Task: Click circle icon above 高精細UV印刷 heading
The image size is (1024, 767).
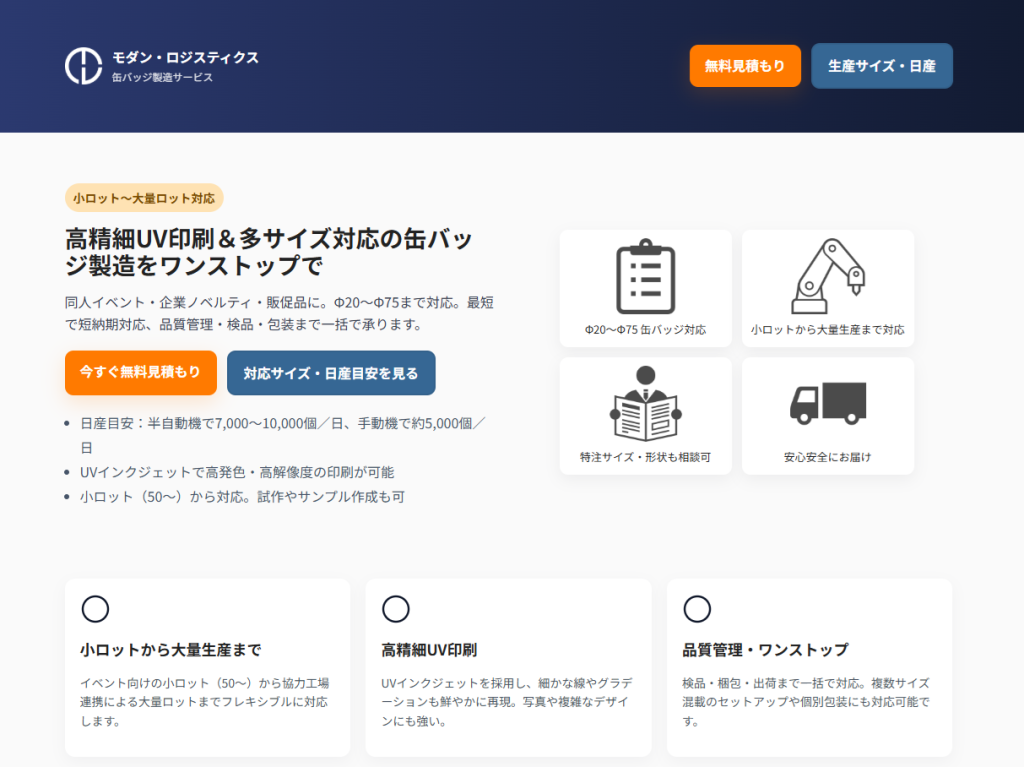Action: (x=396, y=609)
